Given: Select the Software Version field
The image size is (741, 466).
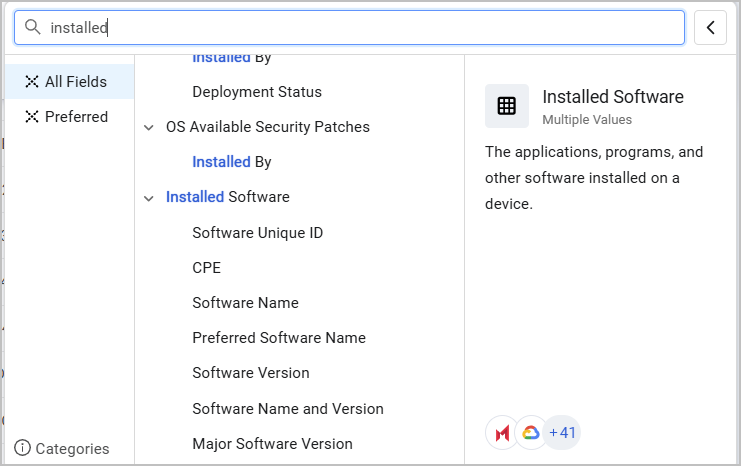Looking at the screenshot, I should click(251, 372).
